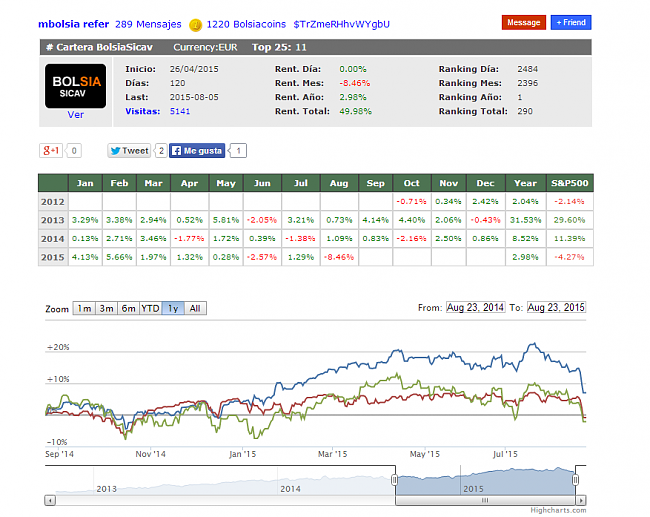650x517 pixels.
Task: Select the 6m zoom range
Action: (128, 308)
